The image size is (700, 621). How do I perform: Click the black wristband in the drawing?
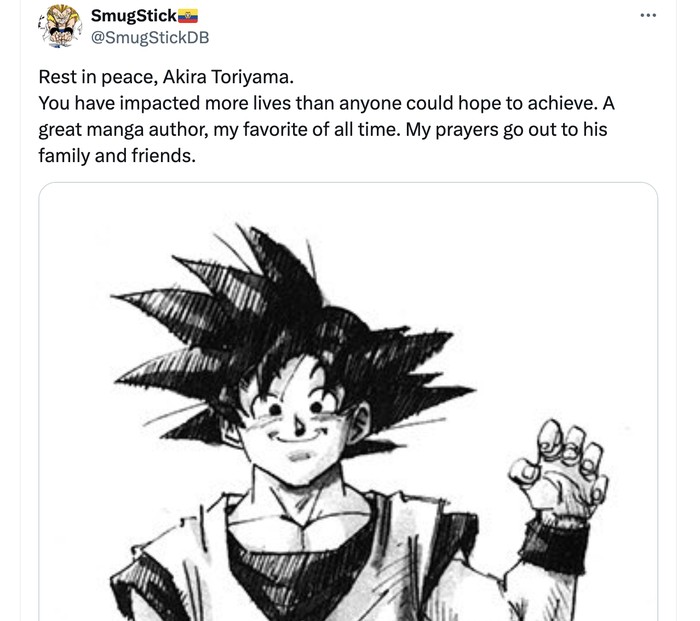point(554,546)
